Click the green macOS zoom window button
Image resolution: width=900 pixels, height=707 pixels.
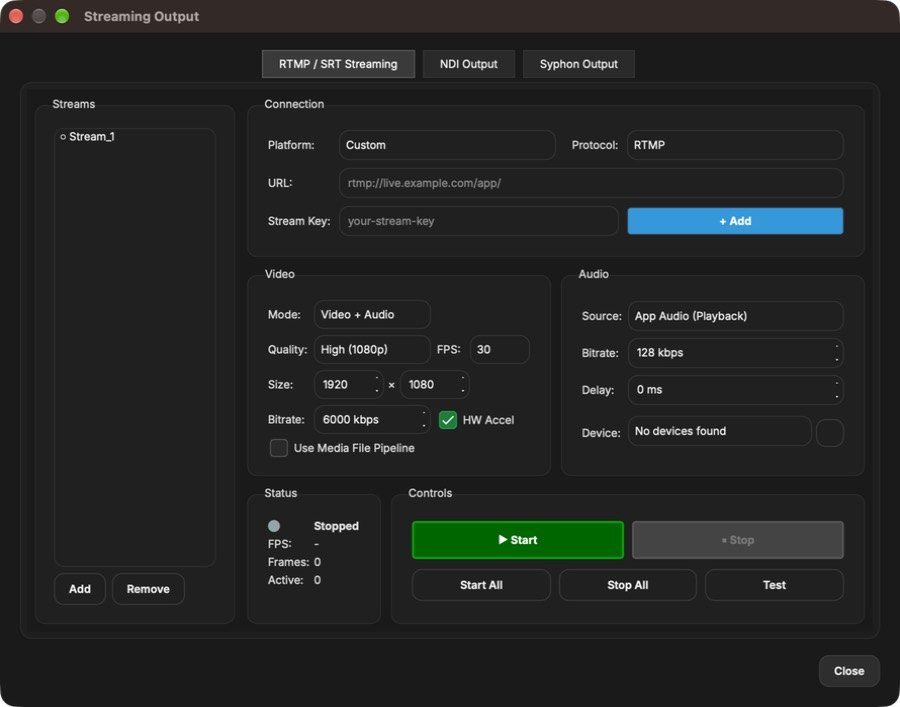point(62,16)
